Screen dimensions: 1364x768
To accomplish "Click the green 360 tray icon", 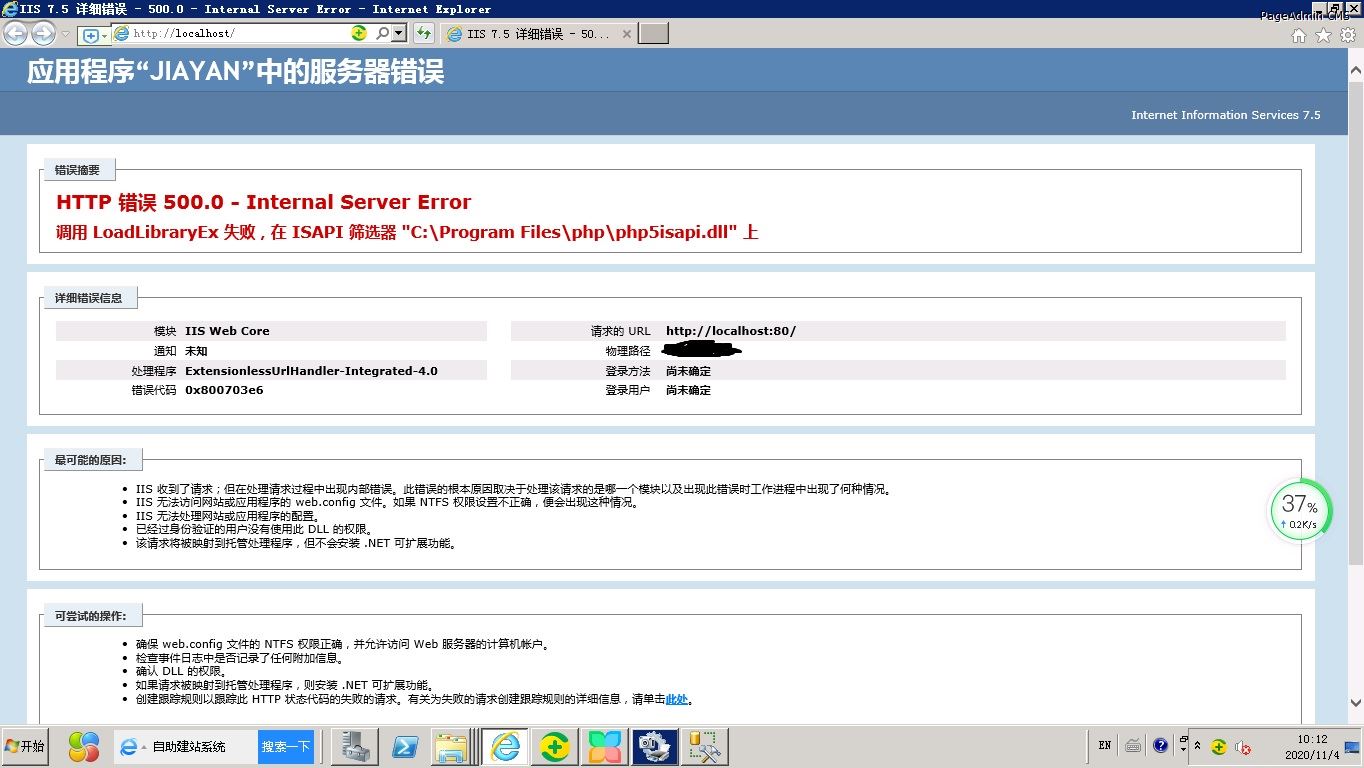I will (x=1219, y=747).
